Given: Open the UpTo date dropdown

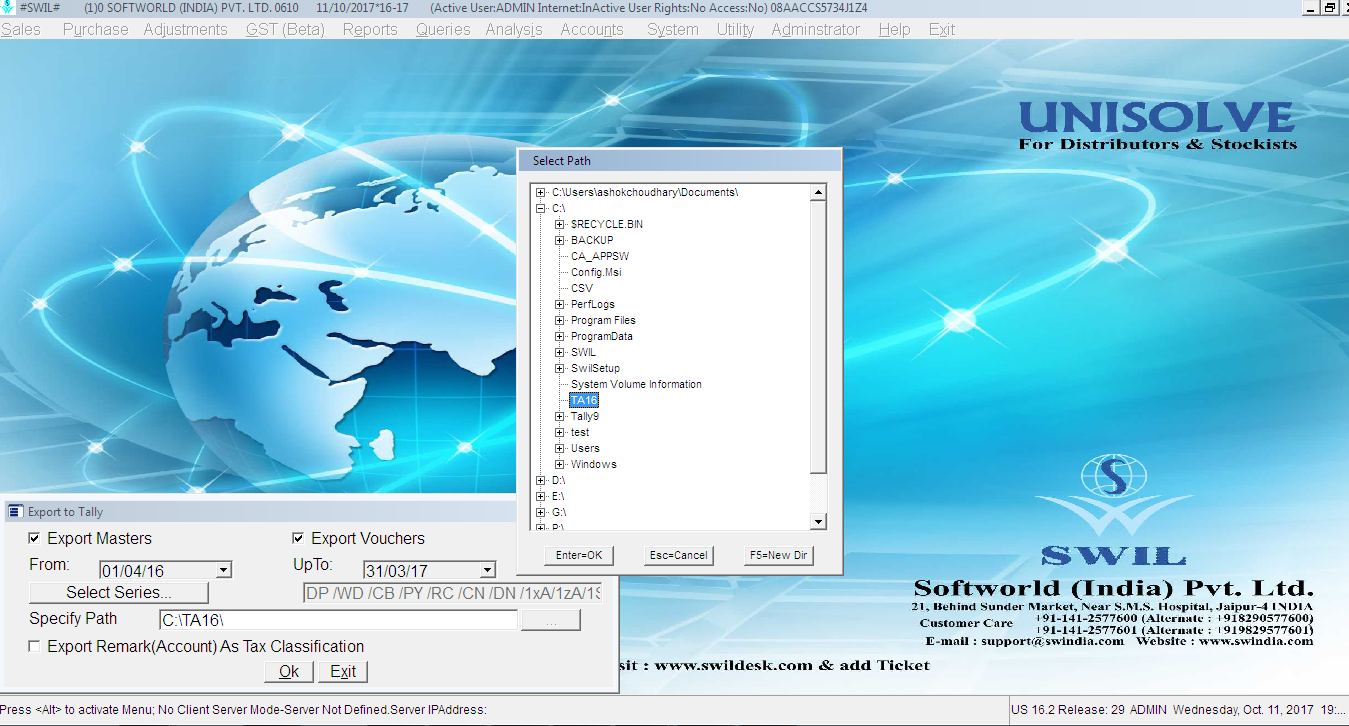Looking at the screenshot, I should [x=488, y=571].
